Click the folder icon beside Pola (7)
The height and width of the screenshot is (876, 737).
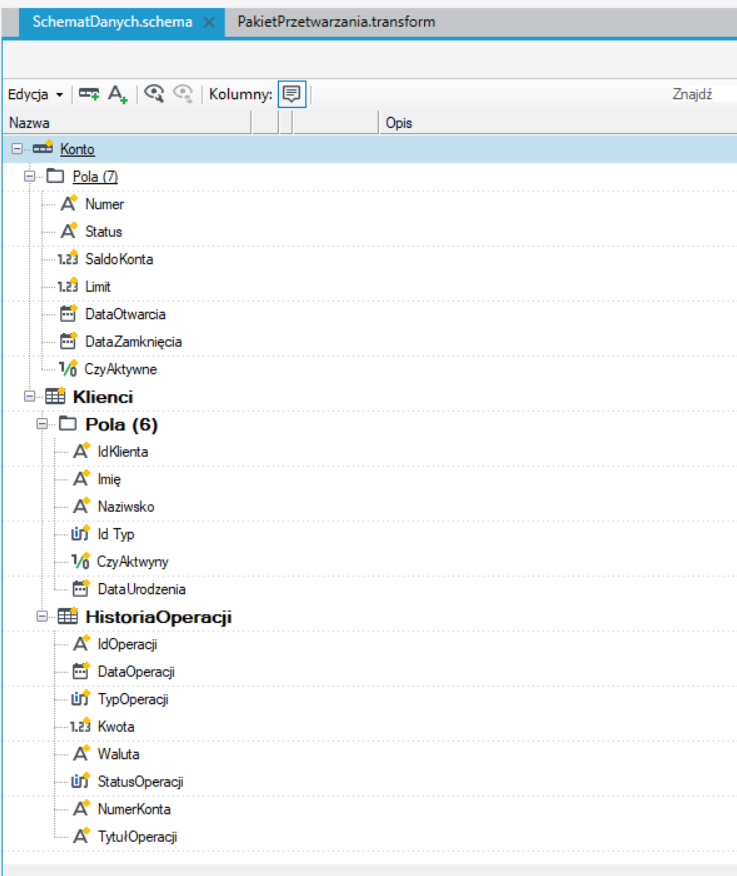coord(55,176)
